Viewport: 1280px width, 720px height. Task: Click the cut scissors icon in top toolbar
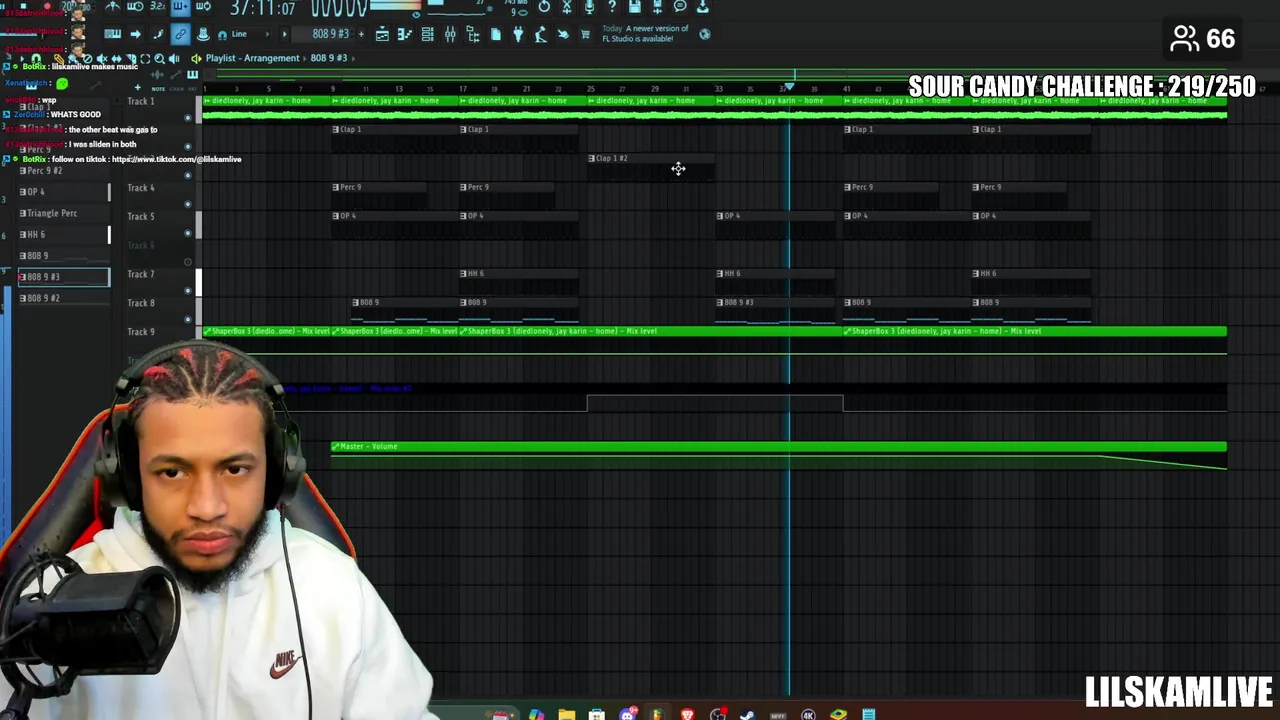pyautogui.click(x=566, y=7)
